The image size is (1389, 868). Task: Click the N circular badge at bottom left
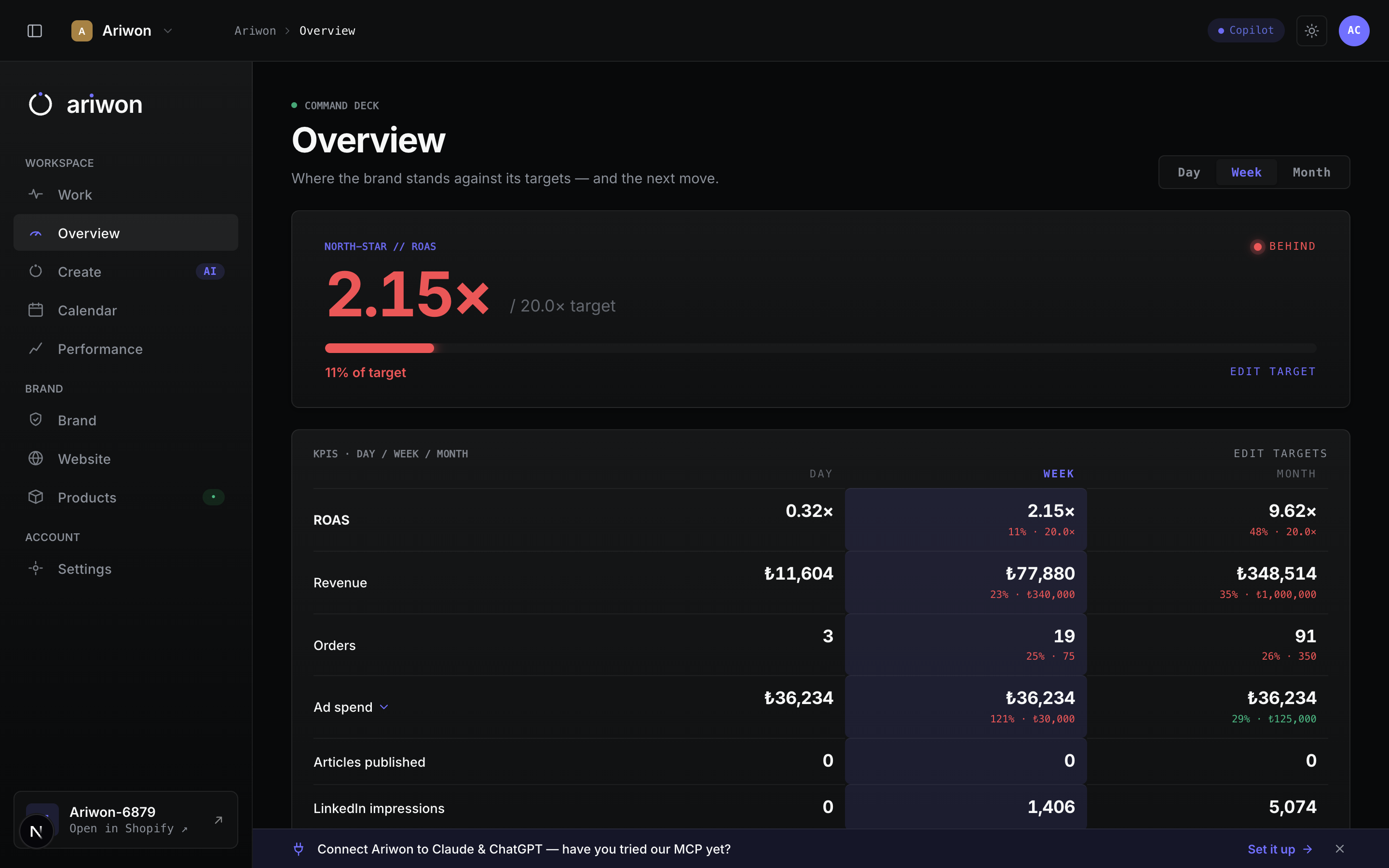pyautogui.click(x=36, y=831)
